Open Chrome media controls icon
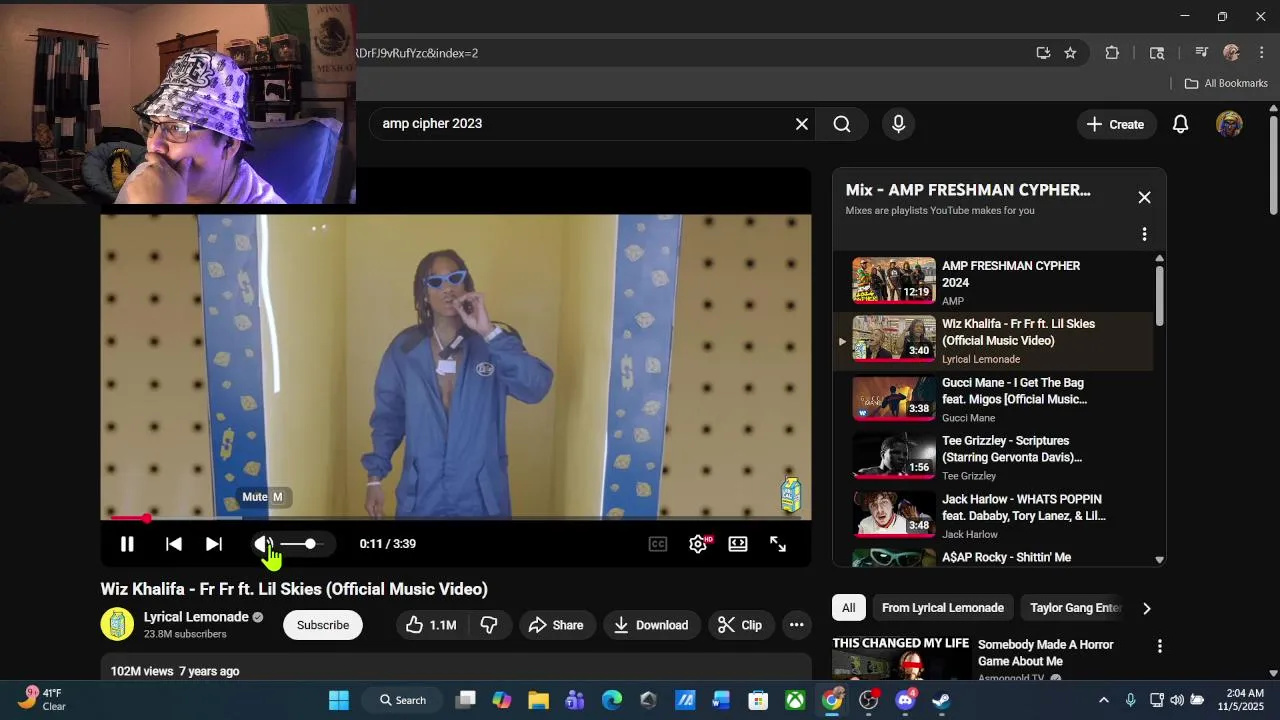Image resolution: width=1280 pixels, height=720 pixels. [1201, 53]
